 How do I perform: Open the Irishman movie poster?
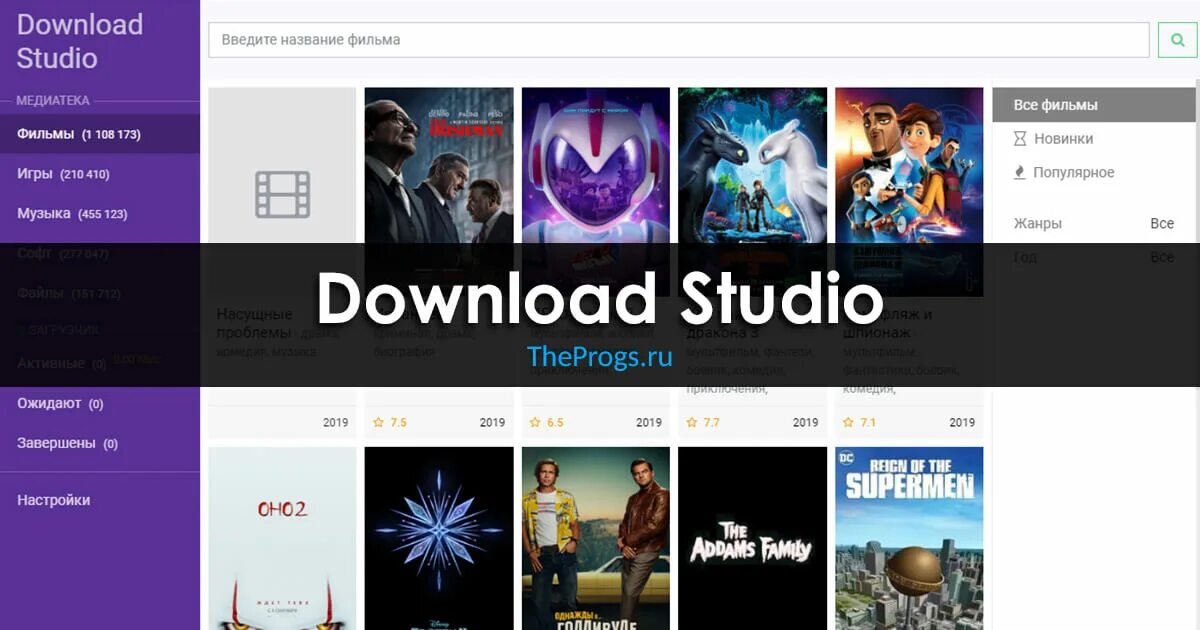439,192
